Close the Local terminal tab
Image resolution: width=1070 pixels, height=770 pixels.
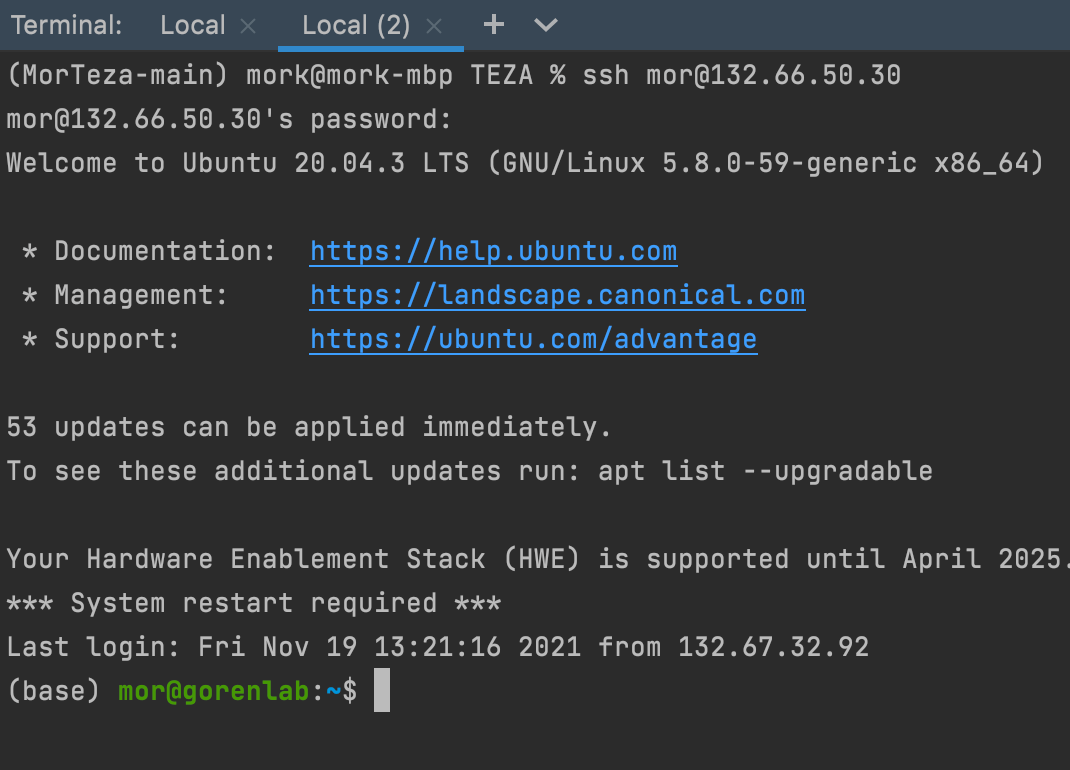pos(248,26)
